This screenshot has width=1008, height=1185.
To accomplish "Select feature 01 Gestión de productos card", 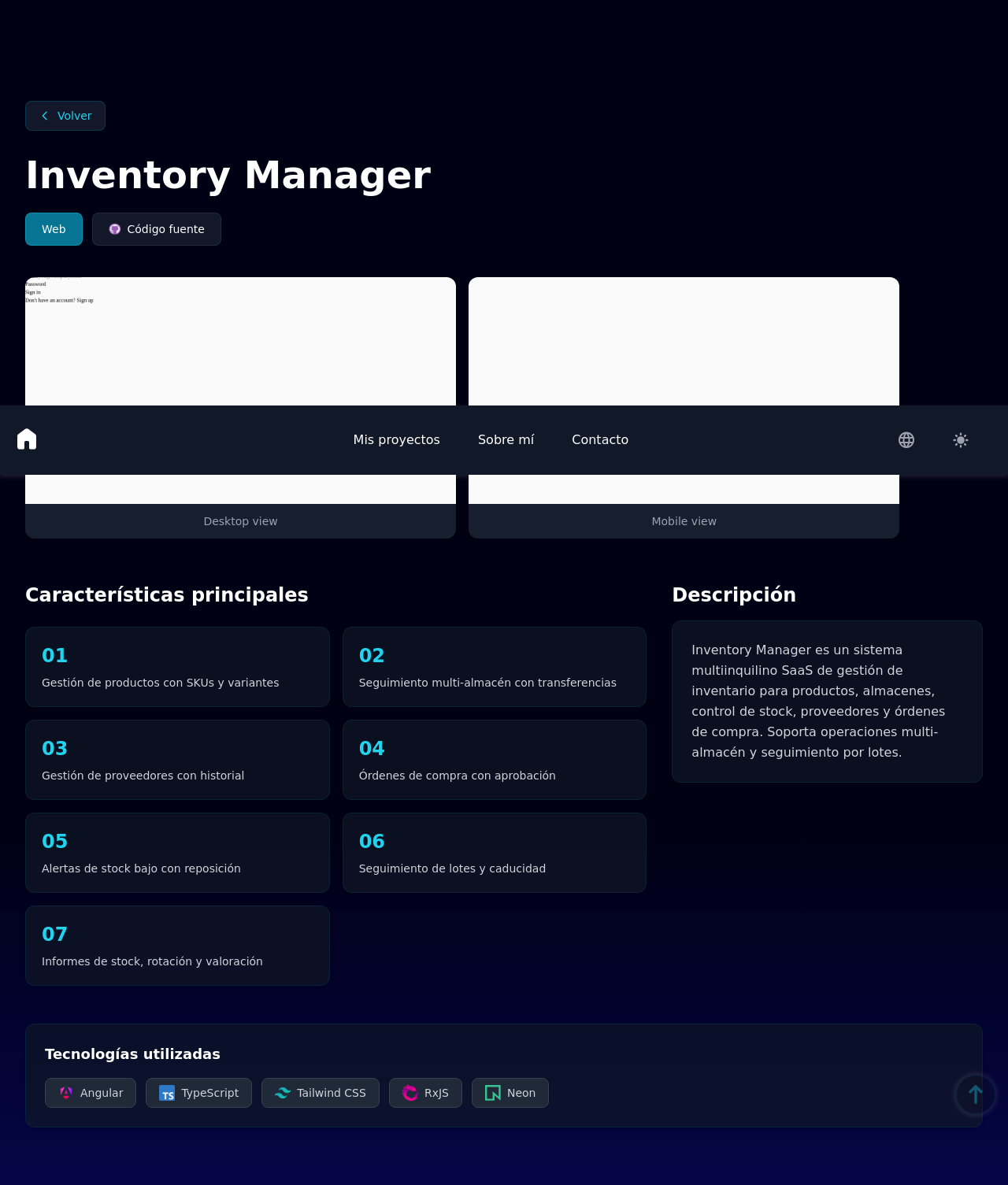I will pyautogui.click(x=177, y=667).
